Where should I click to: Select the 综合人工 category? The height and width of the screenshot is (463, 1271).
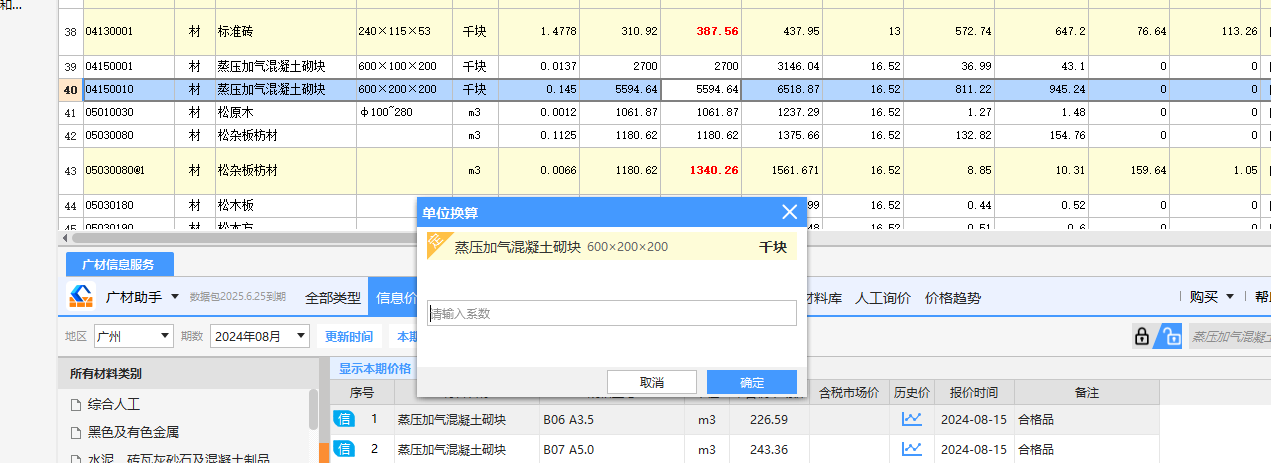point(113,405)
